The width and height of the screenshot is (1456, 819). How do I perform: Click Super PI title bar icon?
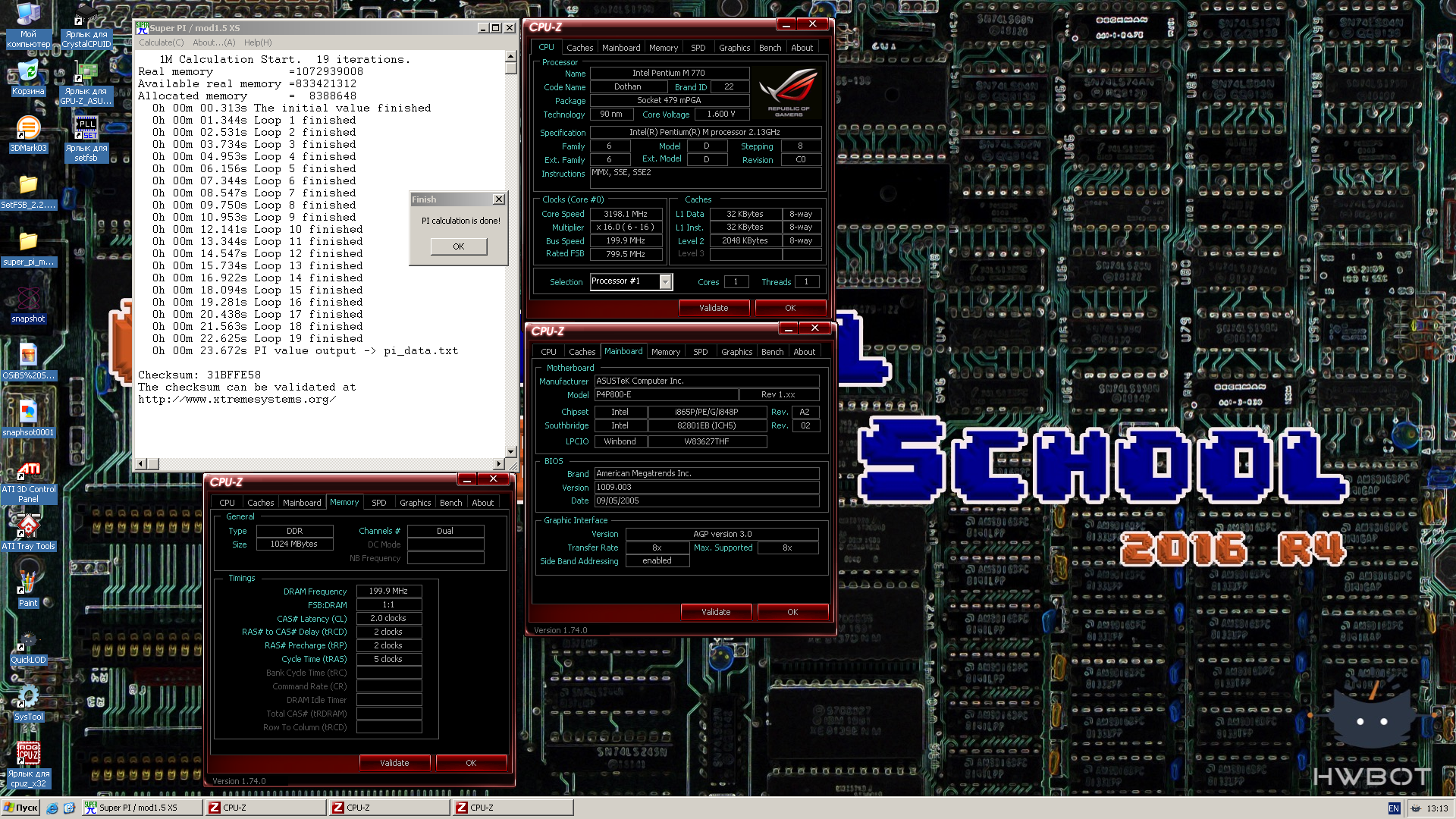(x=142, y=27)
